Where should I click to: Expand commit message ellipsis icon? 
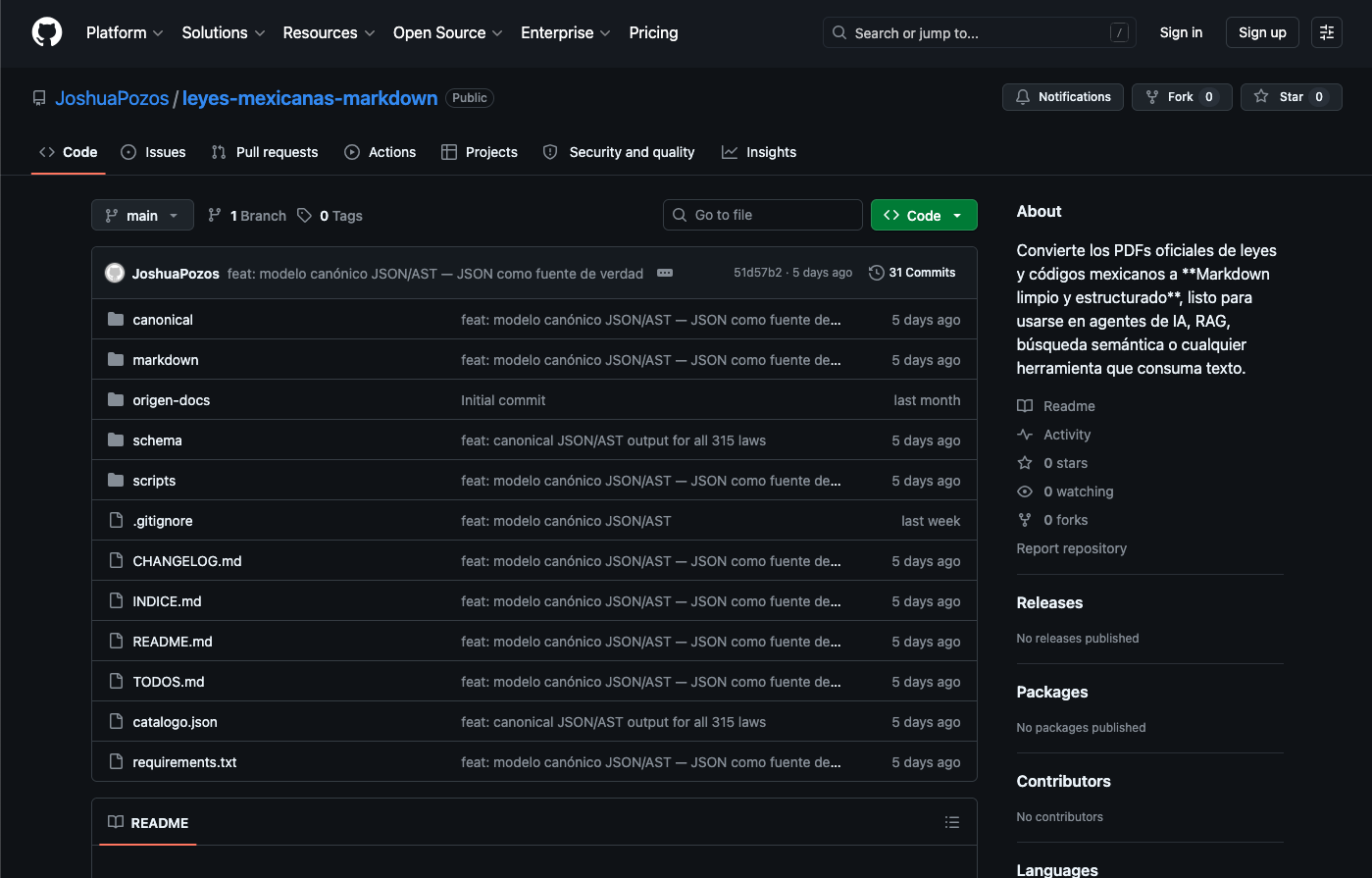coord(665,273)
